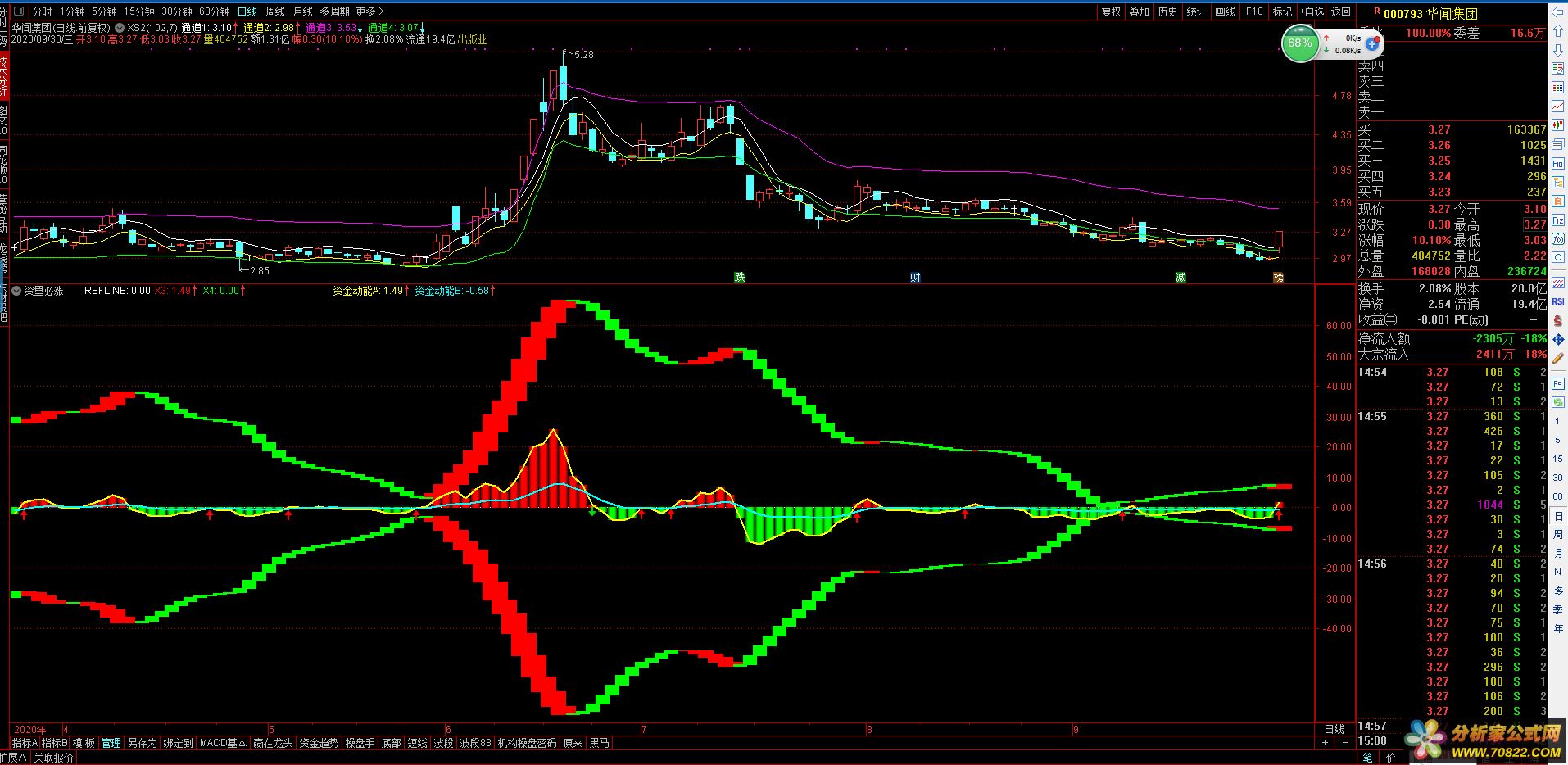
Task: Switch to the 分时 period tab
Action: coord(42,11)
